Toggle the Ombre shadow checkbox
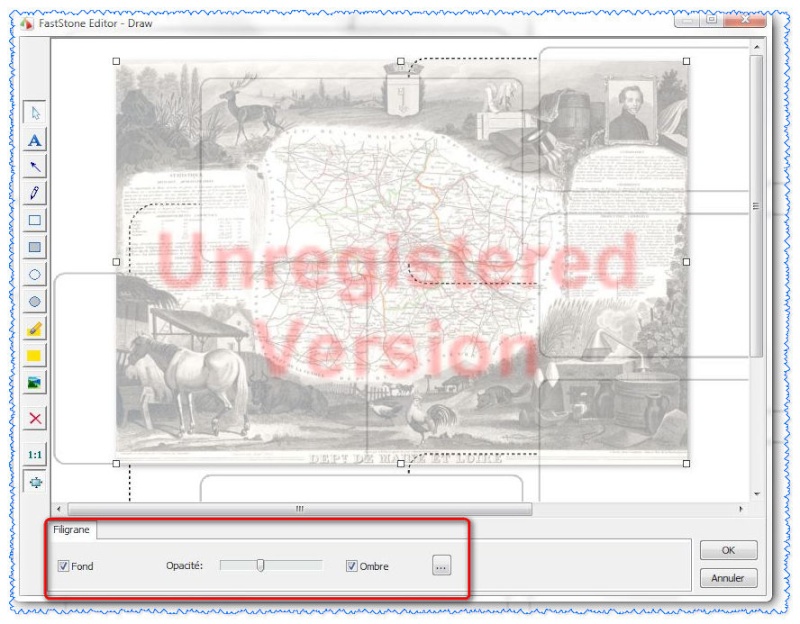This screenshot has width=800, height=624. coord(352,566)
